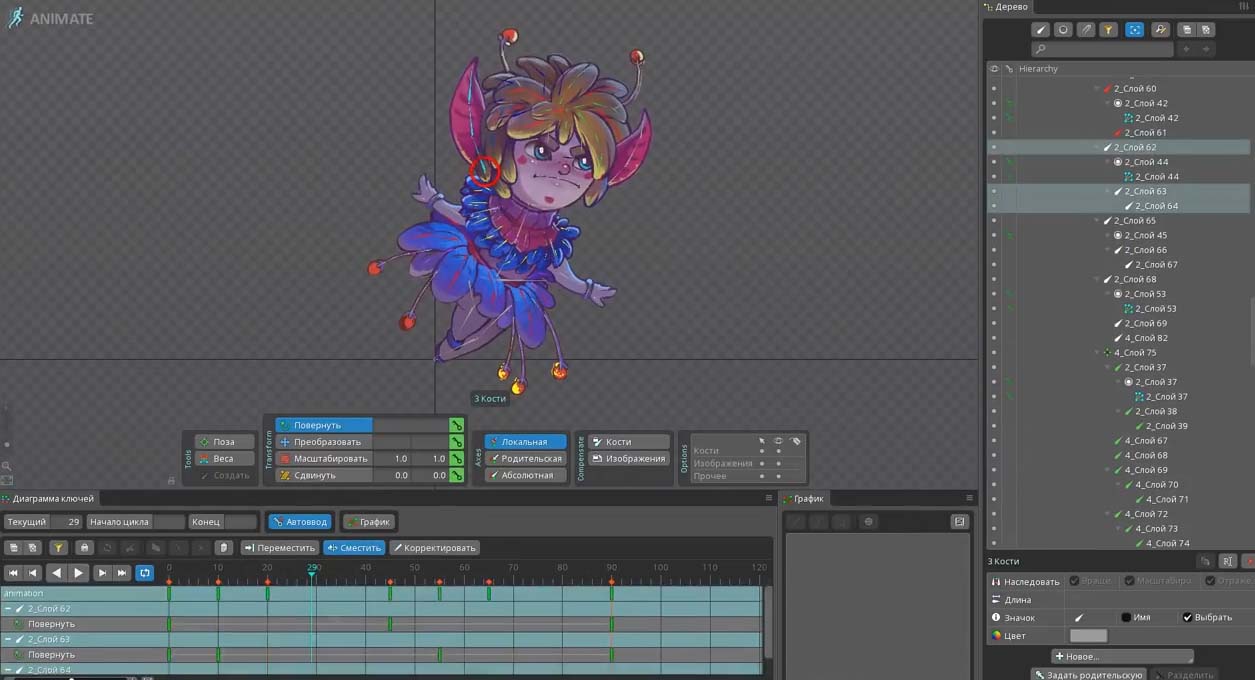Toggle the yellow funnel filter in timeline toolbar
Screen dimensions: 1255x680
coord(59,548)
